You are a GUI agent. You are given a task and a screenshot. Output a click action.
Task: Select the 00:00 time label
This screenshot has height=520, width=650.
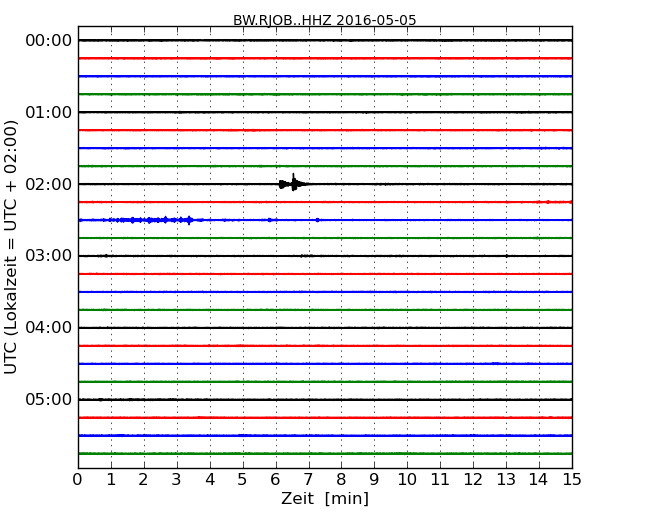click(x=49, y=41)
